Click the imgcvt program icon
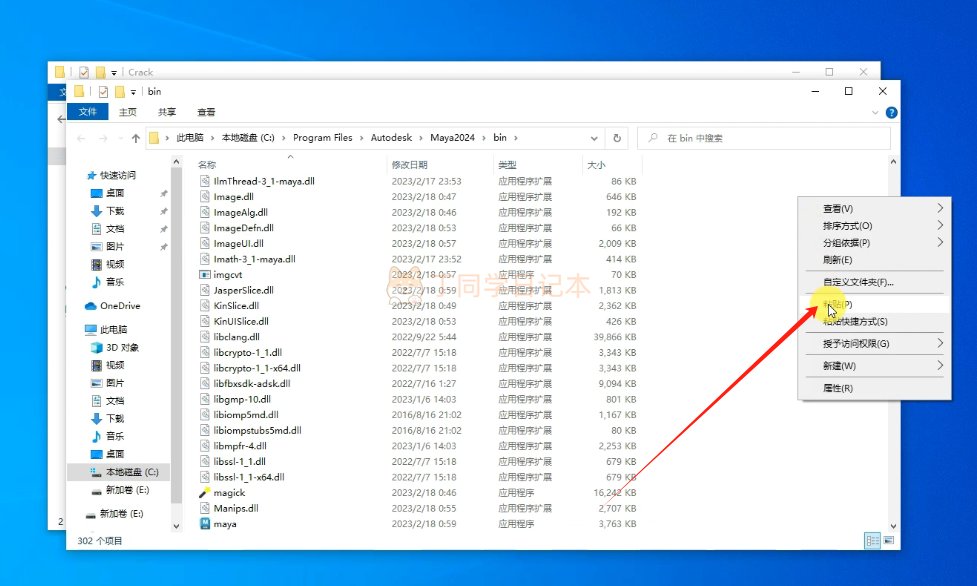The width and height of the screenshot is (977, 586). click(x=205, y=274)
